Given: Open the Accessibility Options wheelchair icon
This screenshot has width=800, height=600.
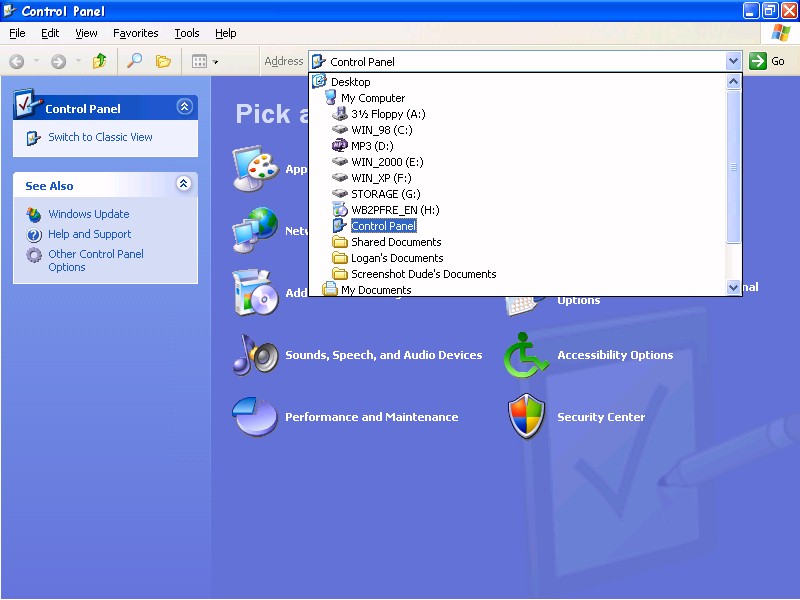Looking at the screenshot, I should [526, 355].
